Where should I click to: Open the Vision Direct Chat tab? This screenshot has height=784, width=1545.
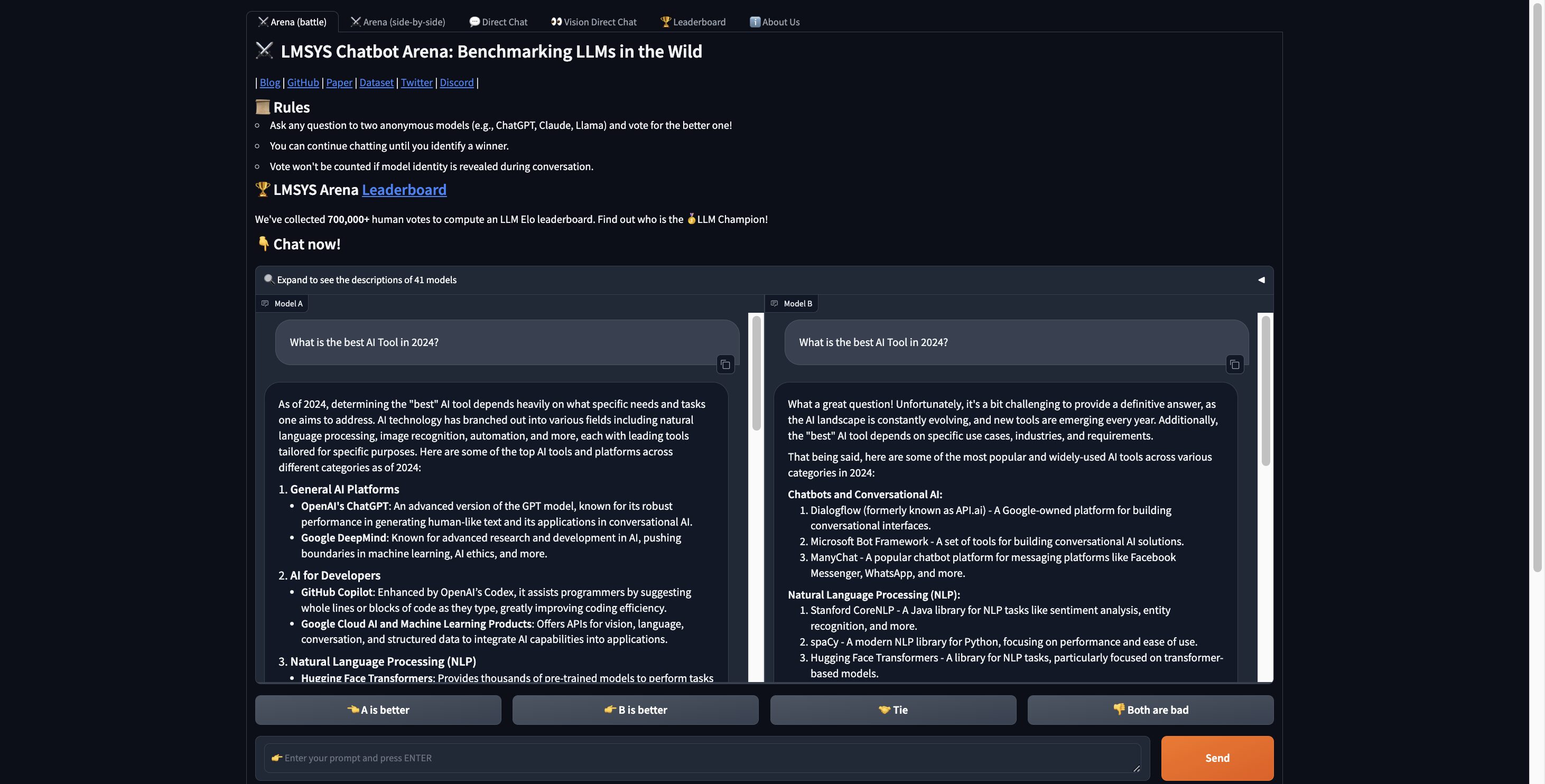click(593, 22)
